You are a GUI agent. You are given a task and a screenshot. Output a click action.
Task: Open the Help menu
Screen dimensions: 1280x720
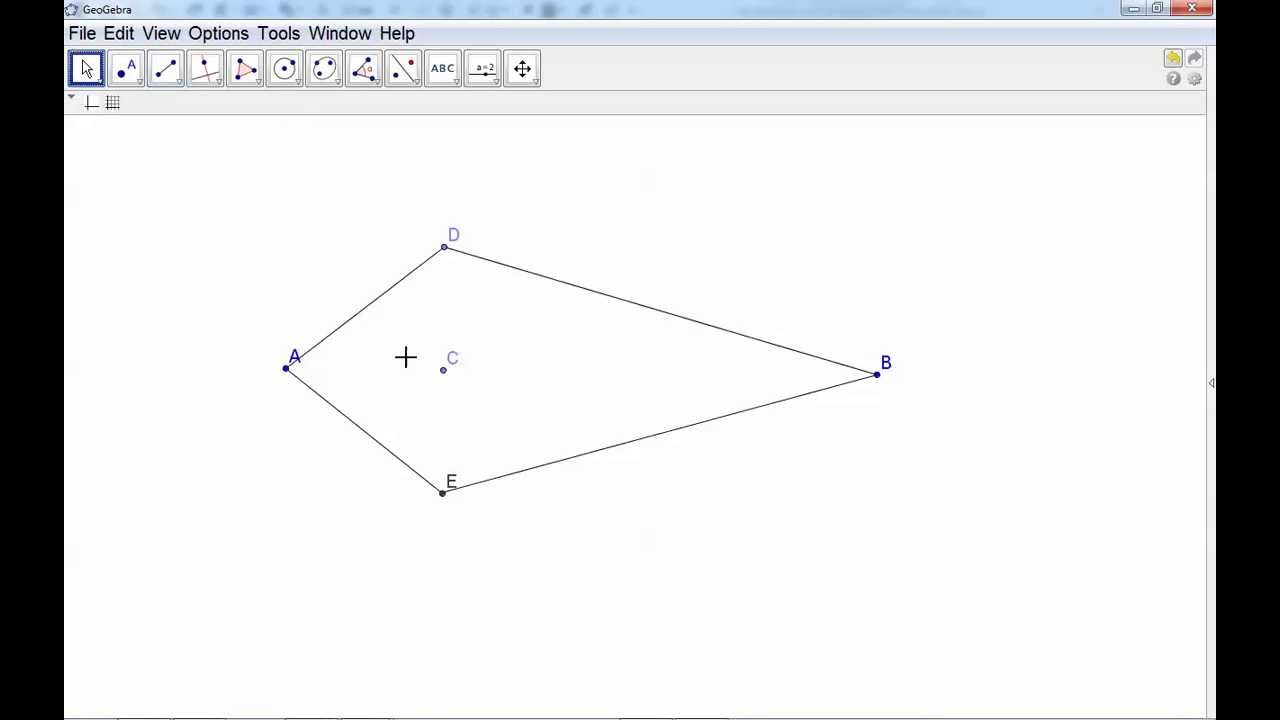[397, 33]
